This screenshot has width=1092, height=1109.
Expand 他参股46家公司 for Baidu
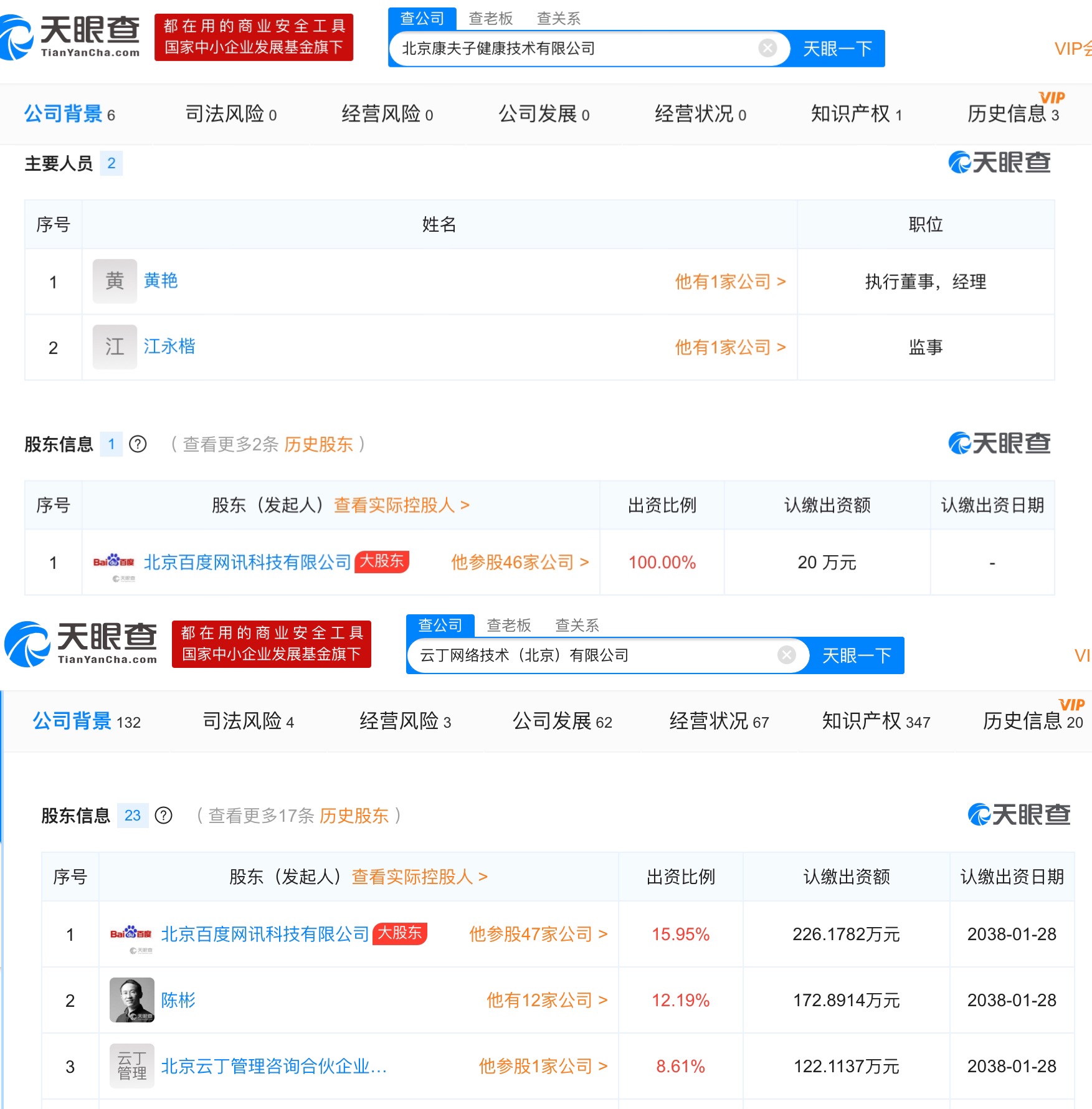coord(520,563)
